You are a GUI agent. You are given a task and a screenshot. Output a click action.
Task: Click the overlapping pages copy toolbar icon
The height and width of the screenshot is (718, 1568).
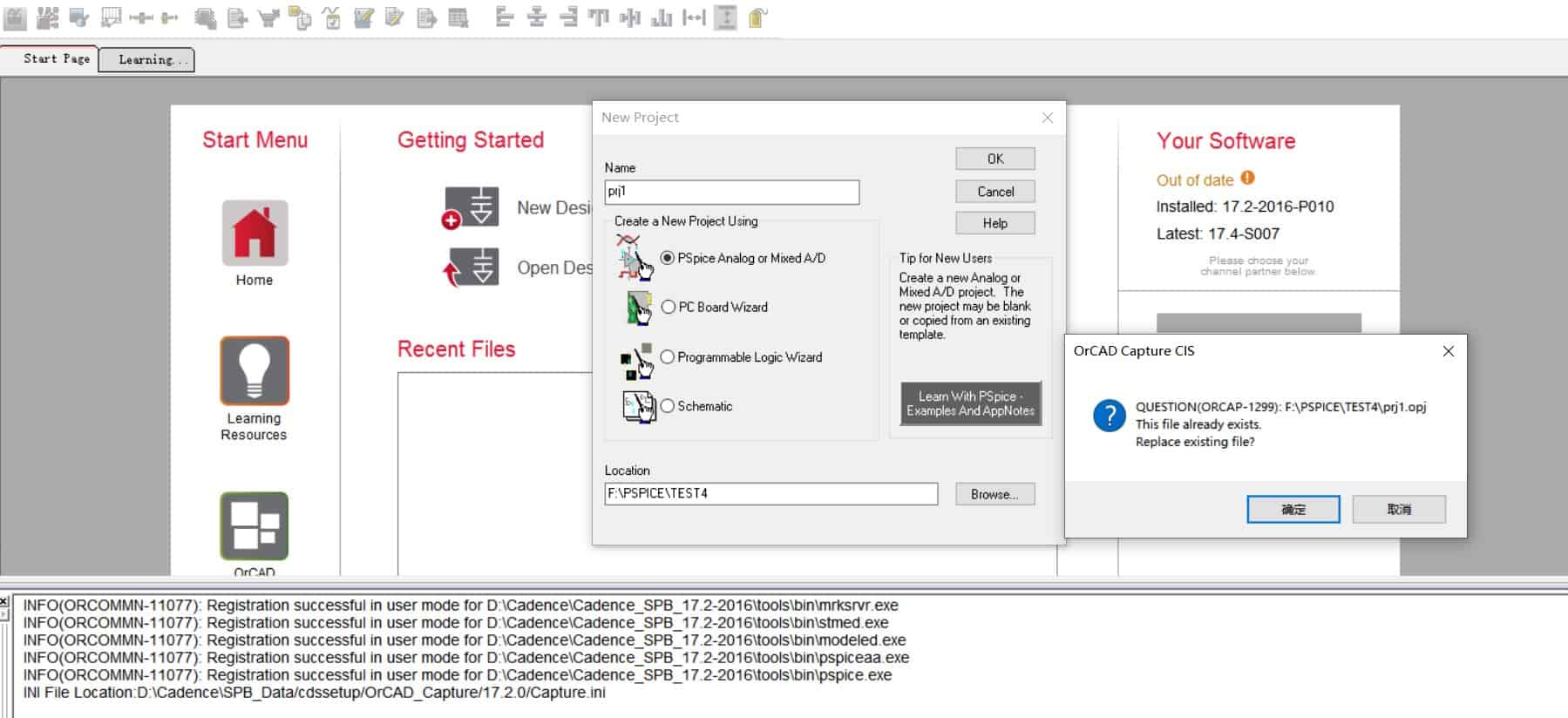click(x=300, y=17)
